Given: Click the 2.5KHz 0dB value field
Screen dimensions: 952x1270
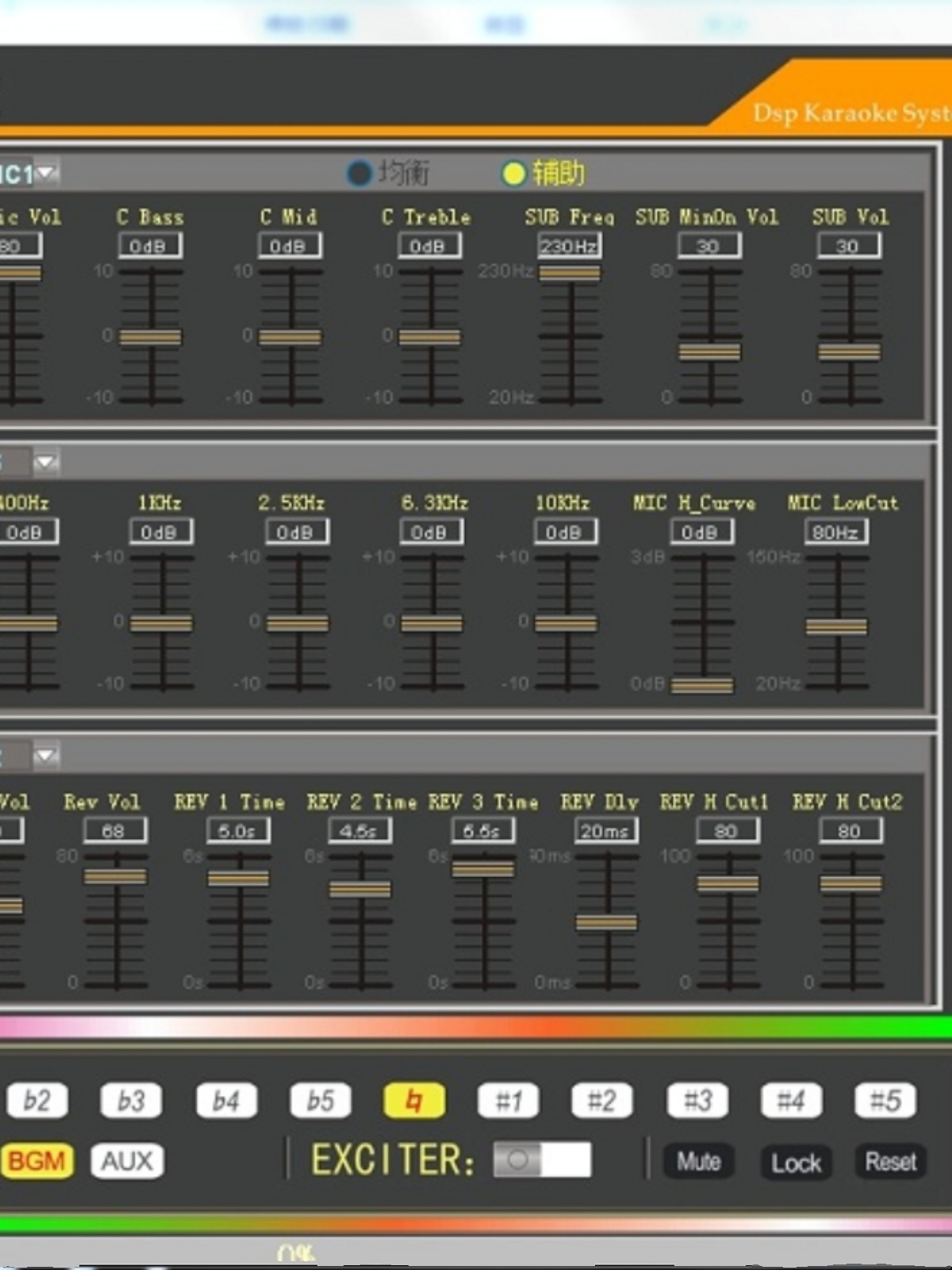Looking at the screenshot, I should (x=297, y=532).
